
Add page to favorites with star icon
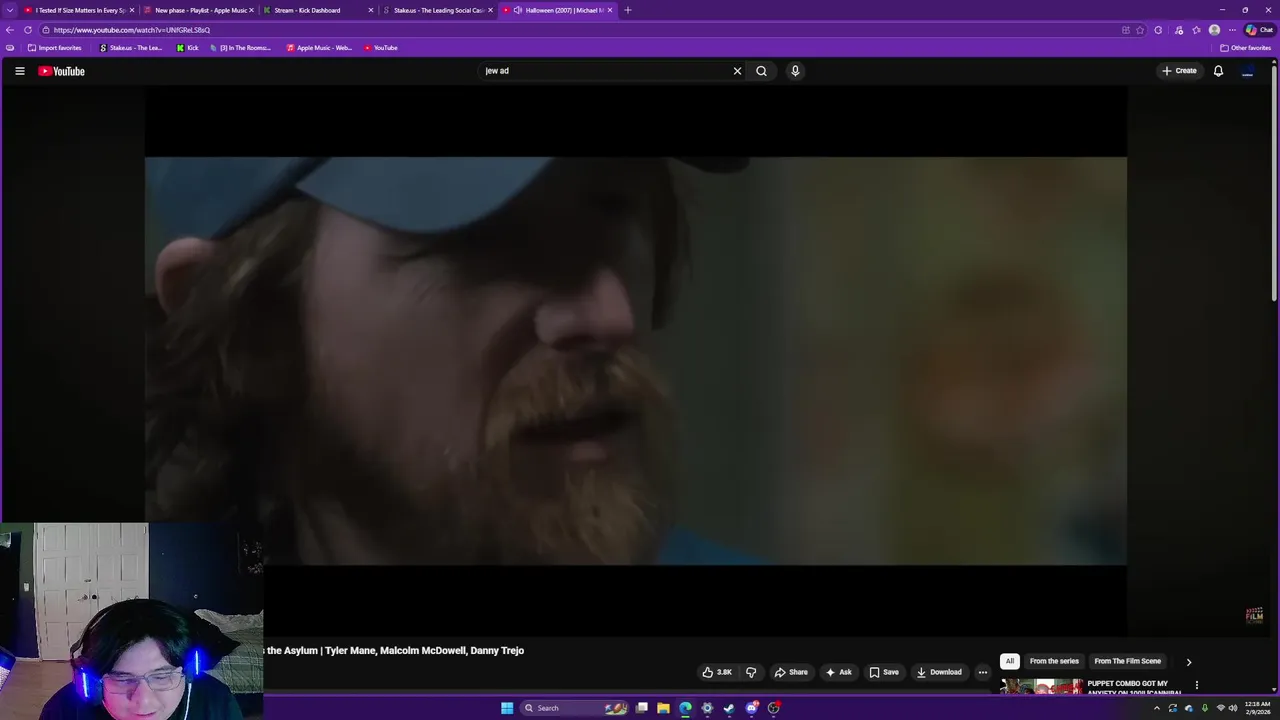1139,30
